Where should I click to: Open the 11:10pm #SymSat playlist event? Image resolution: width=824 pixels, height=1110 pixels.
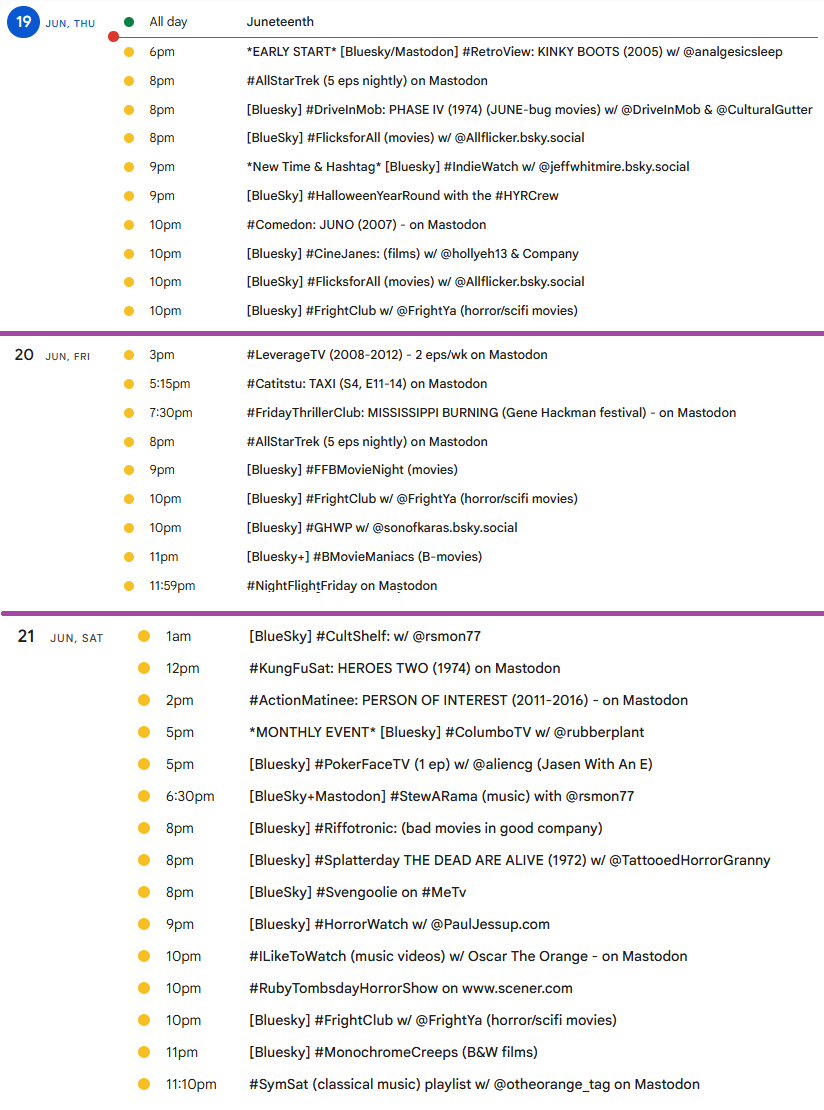474,1085
